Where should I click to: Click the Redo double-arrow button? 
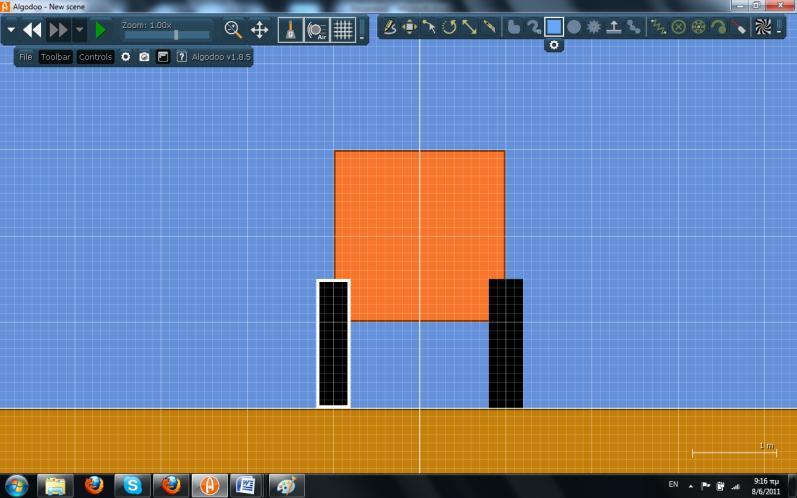coord(58,30)
